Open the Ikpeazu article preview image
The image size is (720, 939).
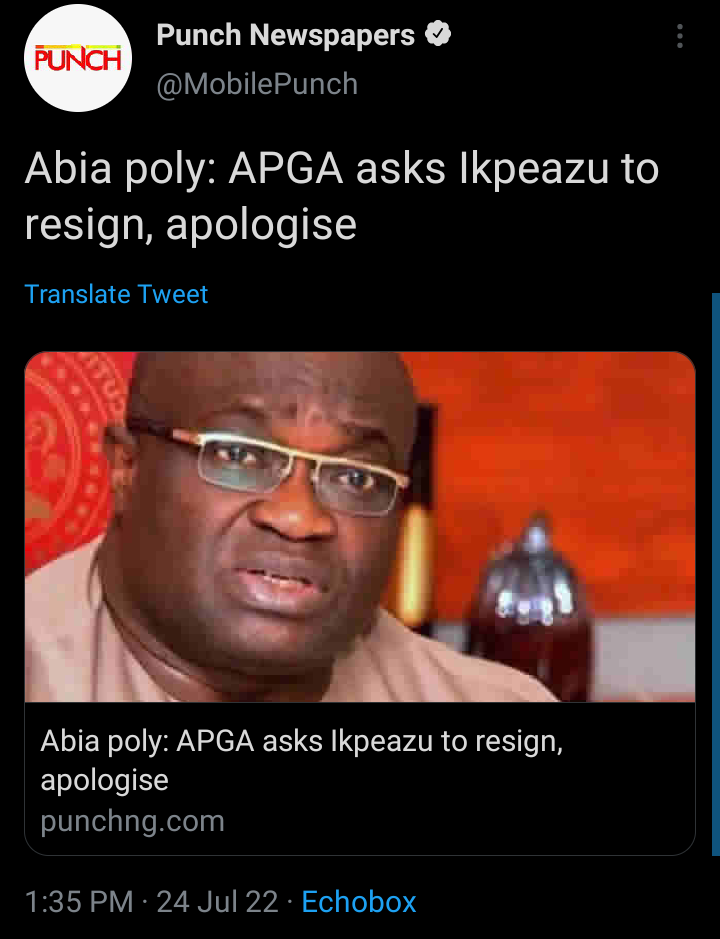point(359,526)
